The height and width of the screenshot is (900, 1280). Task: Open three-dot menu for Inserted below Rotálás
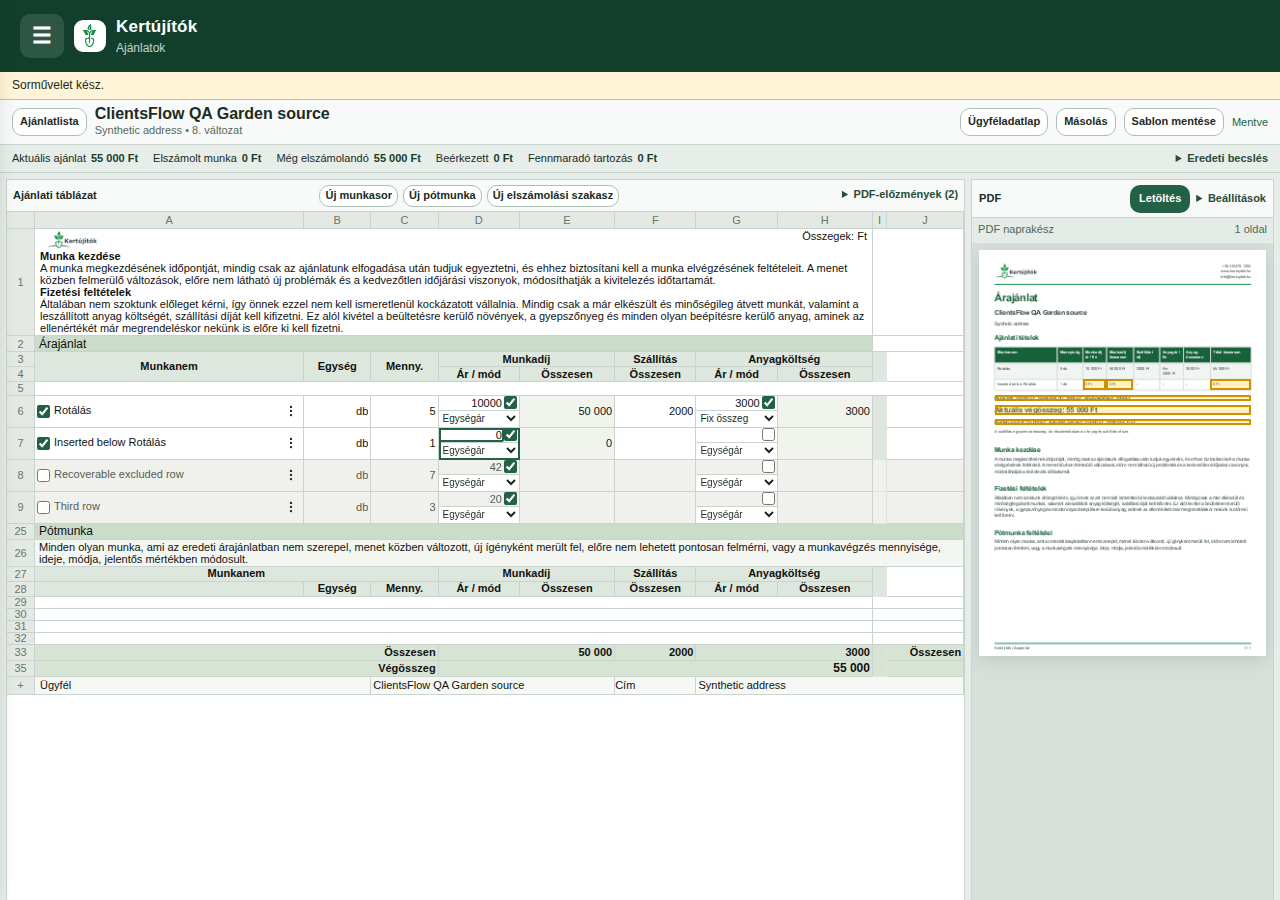coord(291,443)
